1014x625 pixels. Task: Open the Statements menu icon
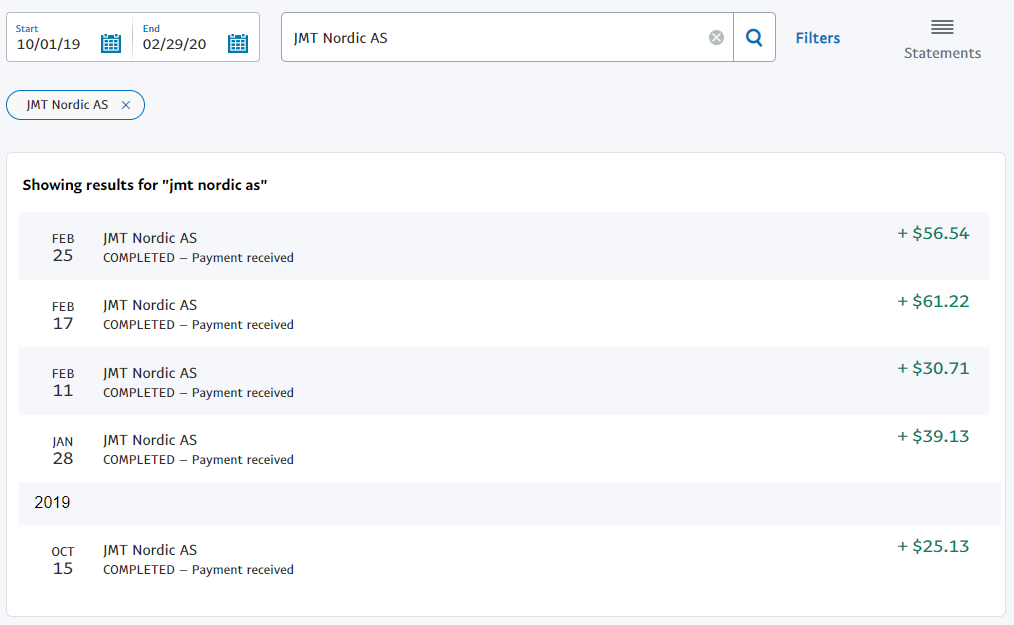point(942,27)
